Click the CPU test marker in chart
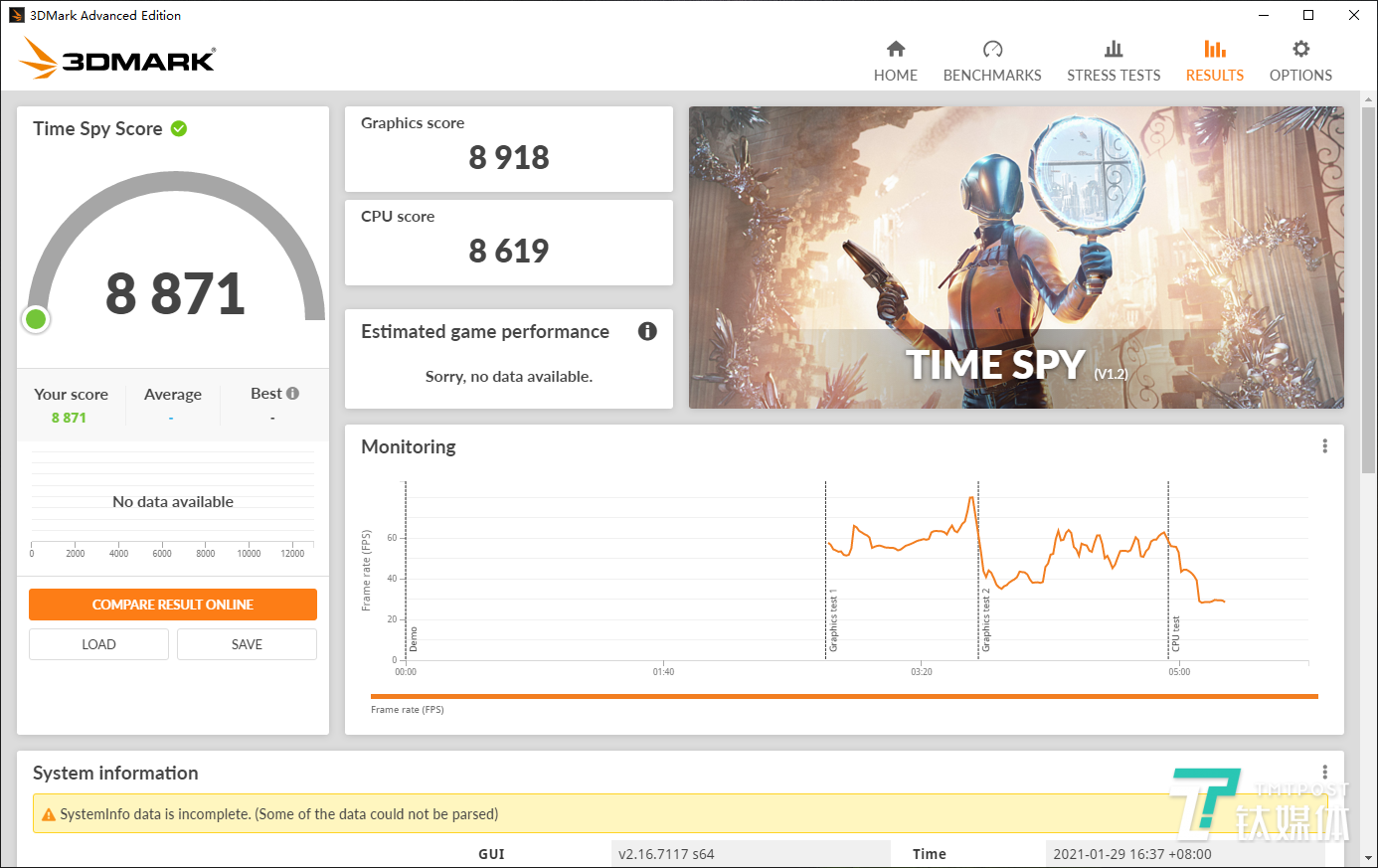 tap(1176, 634)
